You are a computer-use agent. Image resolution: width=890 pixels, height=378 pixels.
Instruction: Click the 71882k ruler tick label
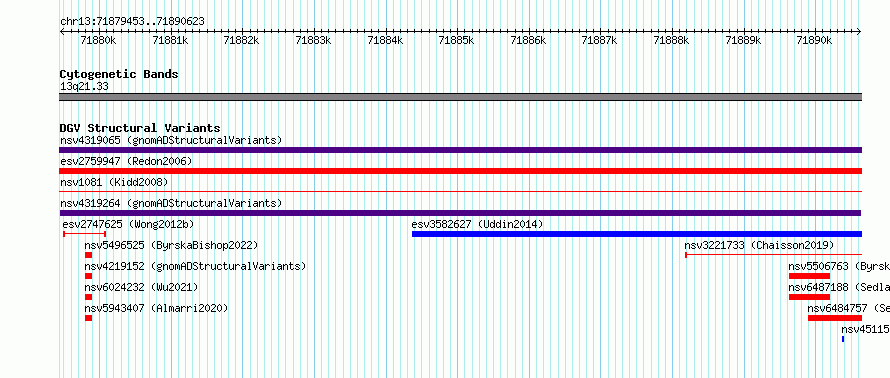pyautogui.click(x=242, y=40)
